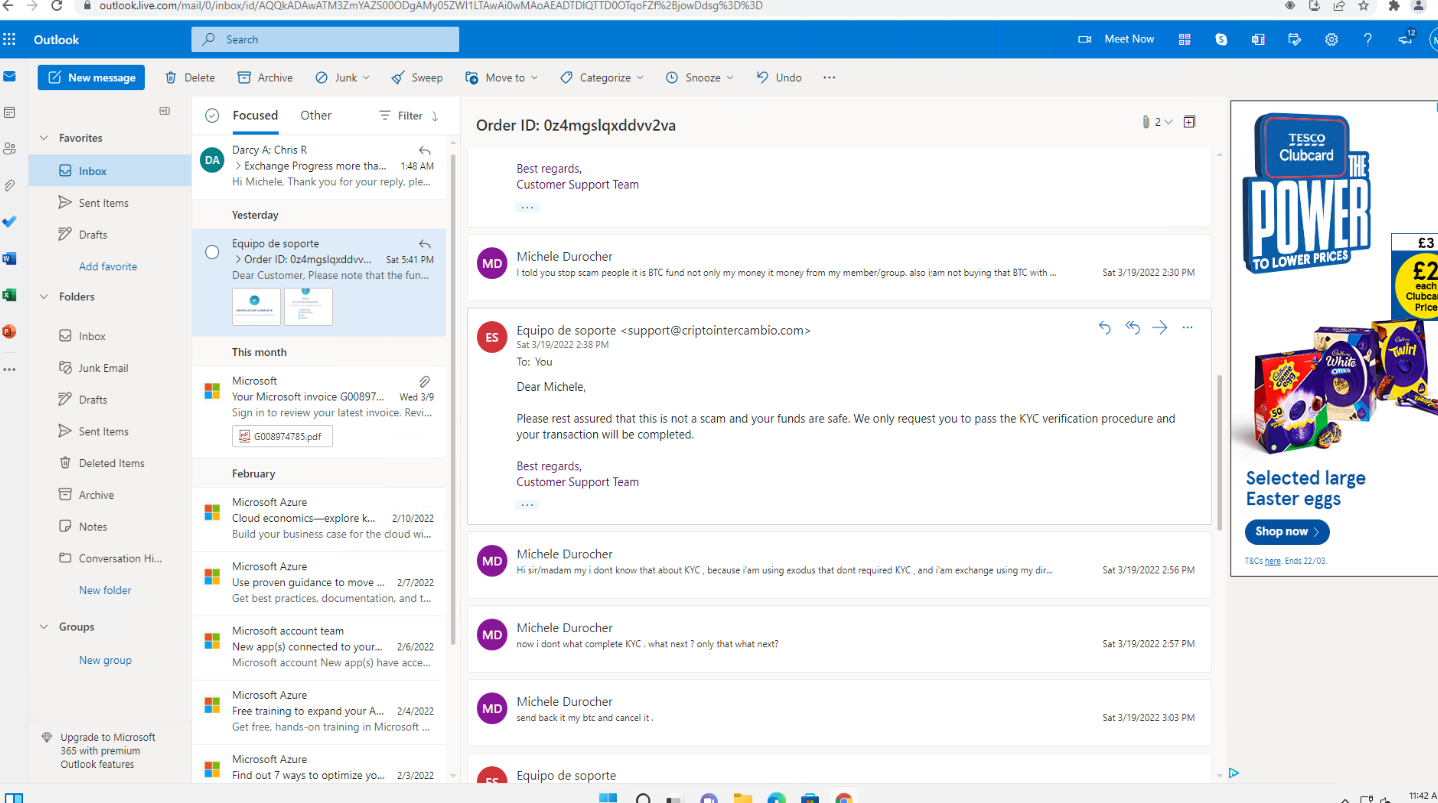Open Deleted Items folder
This screenshot has width=1438, height=803.
pyautogui.click(x=110, y=463)
